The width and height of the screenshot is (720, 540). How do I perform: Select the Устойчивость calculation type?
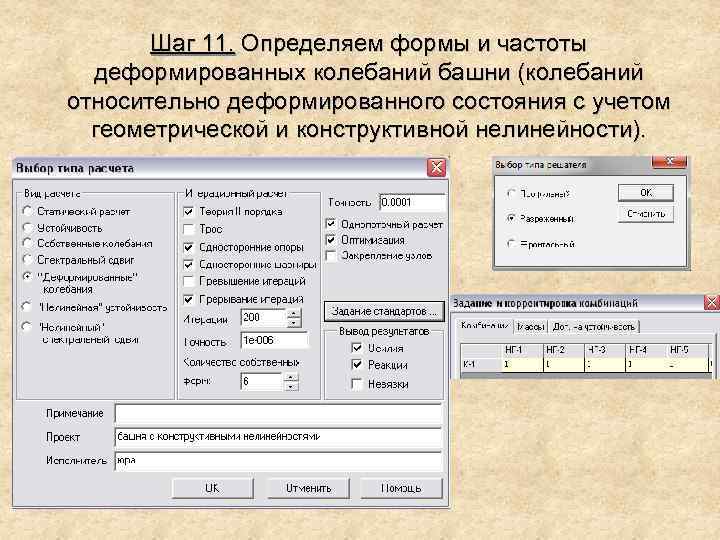[x=28, y=228]
